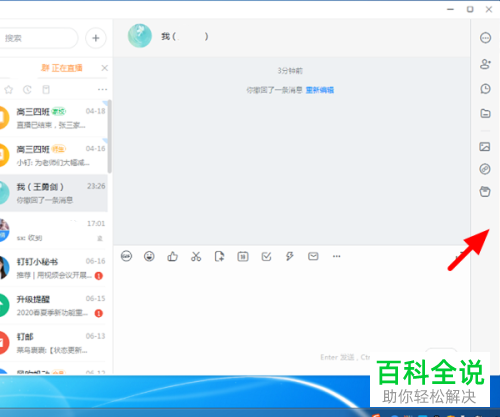This screenshot has width=500, height=417.
Task: Click the mail envelope icon
Action: click(313, 256)
